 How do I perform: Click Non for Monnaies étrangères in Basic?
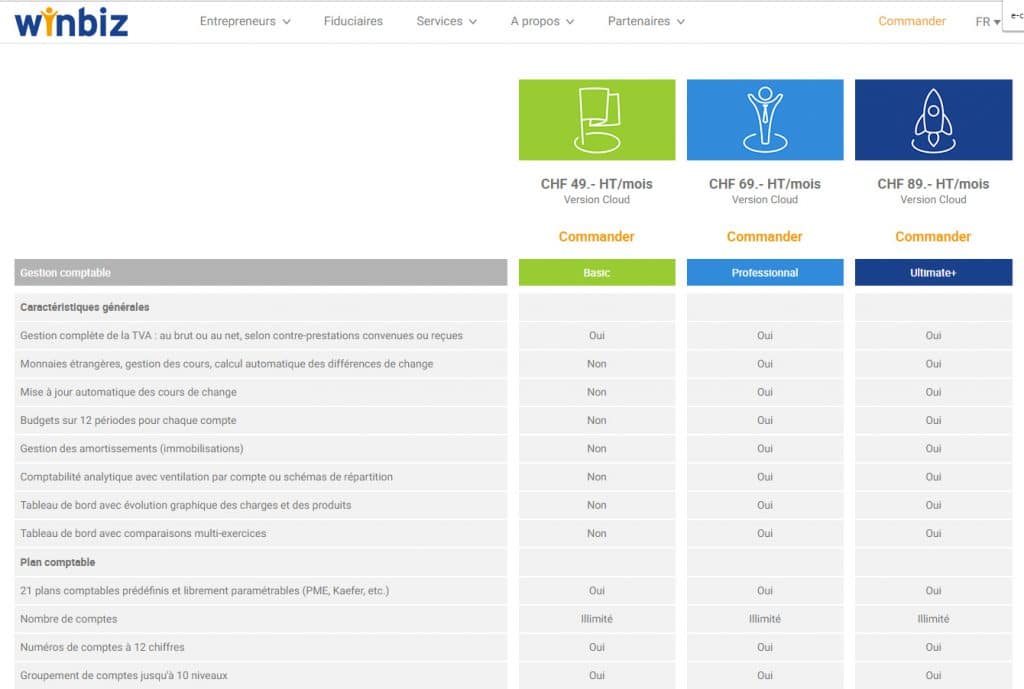tap(597, 364)
